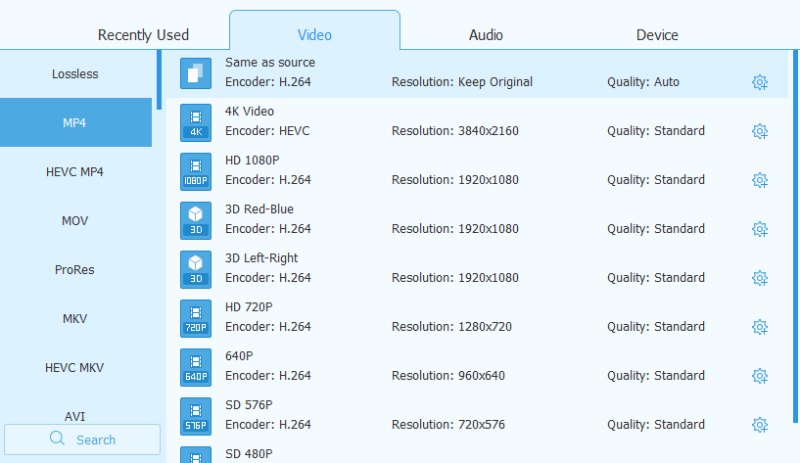The width and height of the screenshot is (800, 463).
Task: Click the 640P format icon
Action: pyautogui.click(x=196, y=368)
